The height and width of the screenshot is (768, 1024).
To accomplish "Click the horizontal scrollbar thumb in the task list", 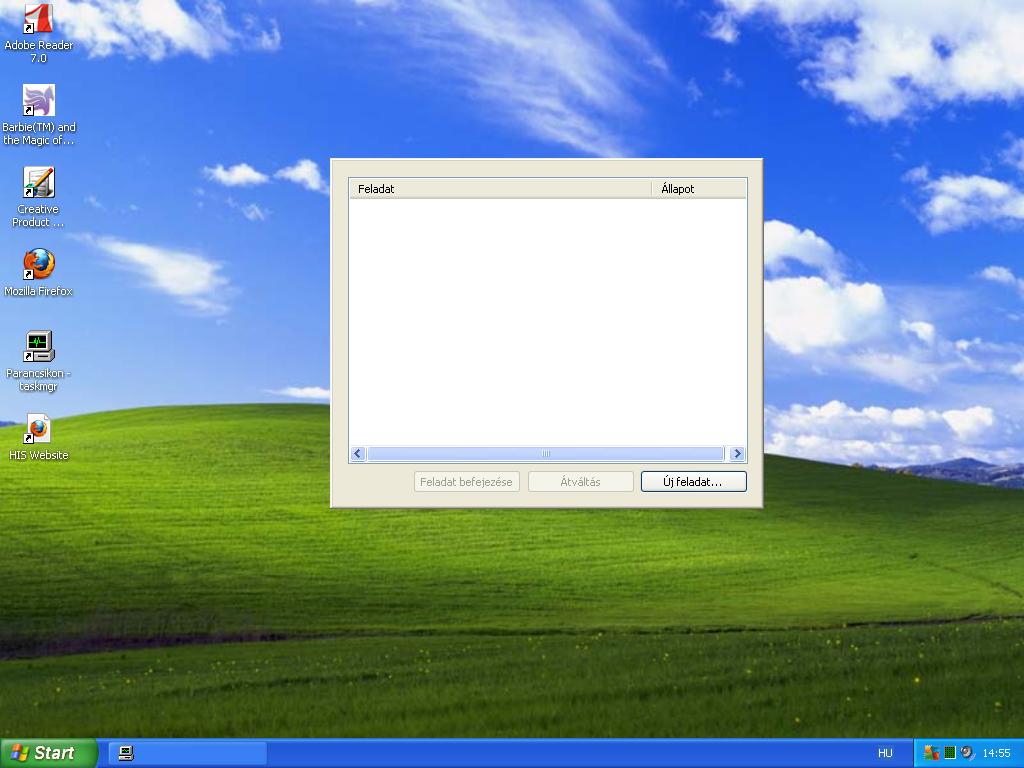I will [x=546, y=454].
